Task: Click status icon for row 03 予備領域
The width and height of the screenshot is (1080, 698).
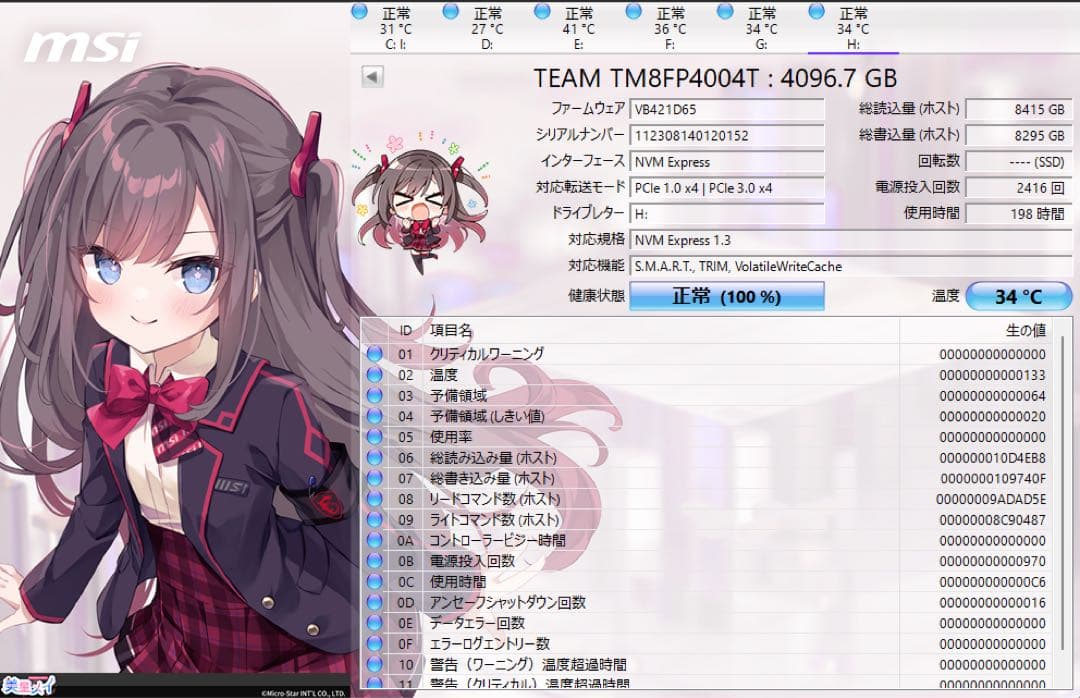Action: [375, 395]
